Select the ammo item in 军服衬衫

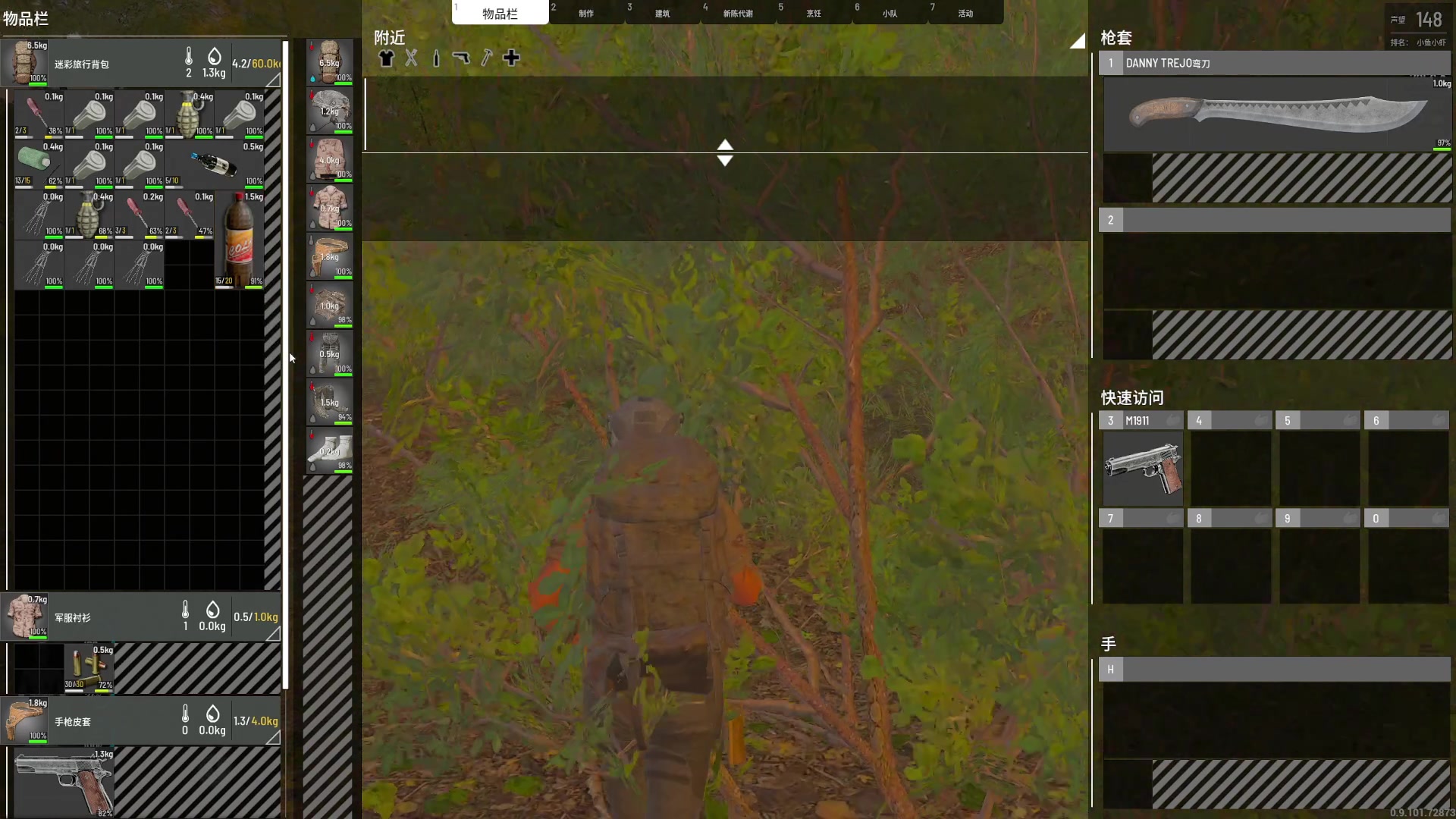(89, 667)
